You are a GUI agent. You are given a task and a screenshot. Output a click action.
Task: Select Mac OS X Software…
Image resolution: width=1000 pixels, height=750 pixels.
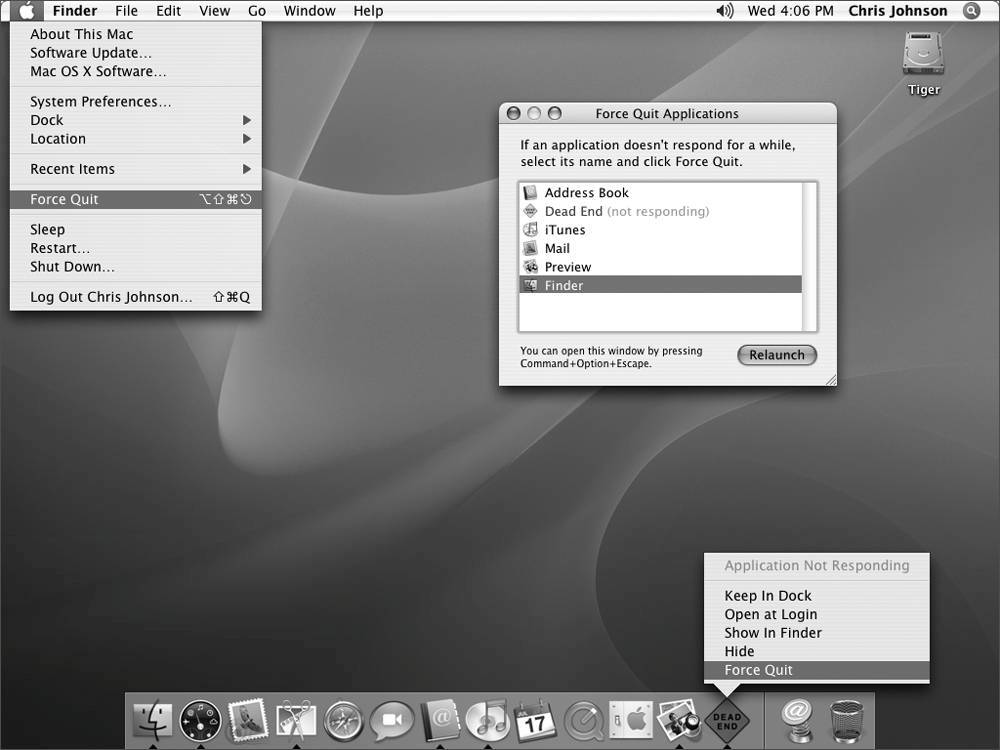click(136, 71)
